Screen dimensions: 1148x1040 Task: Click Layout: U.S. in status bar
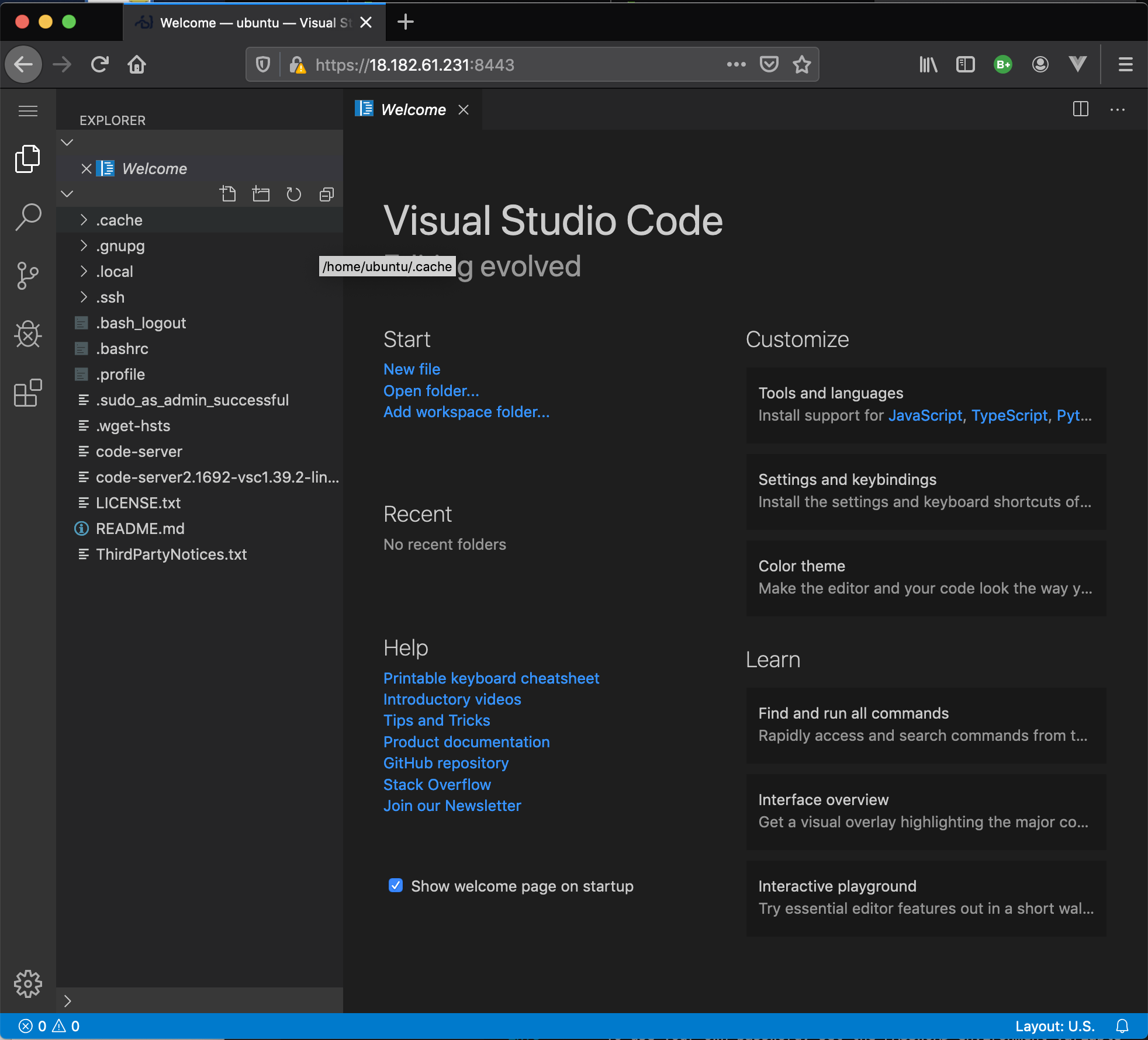pyautogui.click(x=1054, y=1026)
